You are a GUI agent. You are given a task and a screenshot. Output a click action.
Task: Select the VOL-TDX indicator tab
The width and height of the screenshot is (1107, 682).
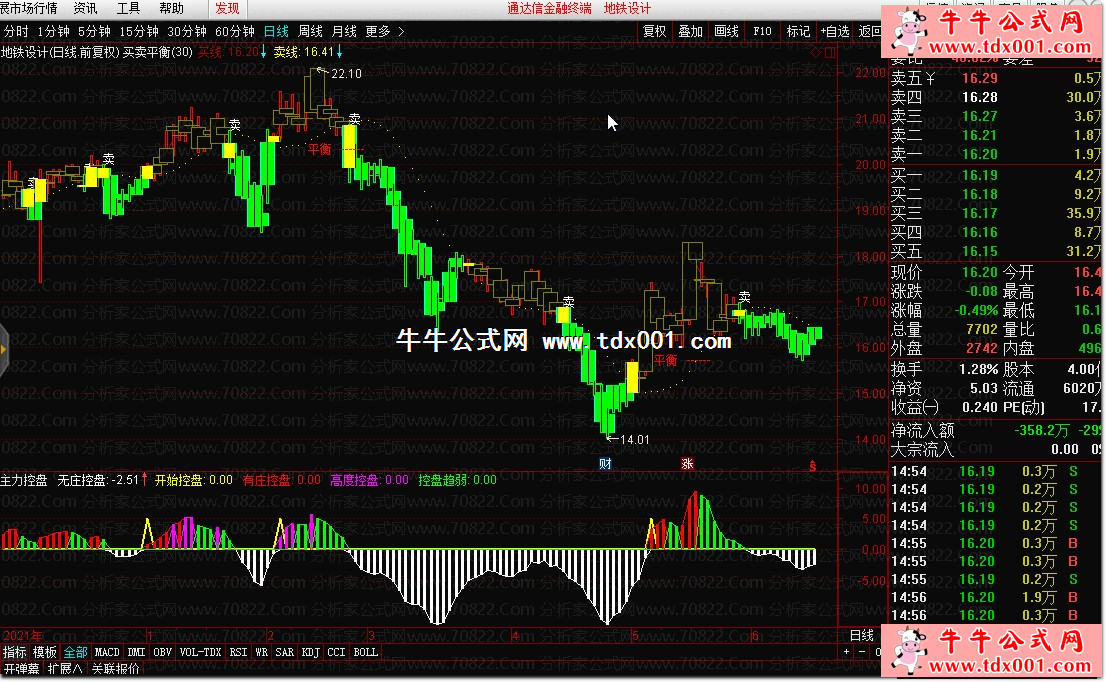coord(201,652)
